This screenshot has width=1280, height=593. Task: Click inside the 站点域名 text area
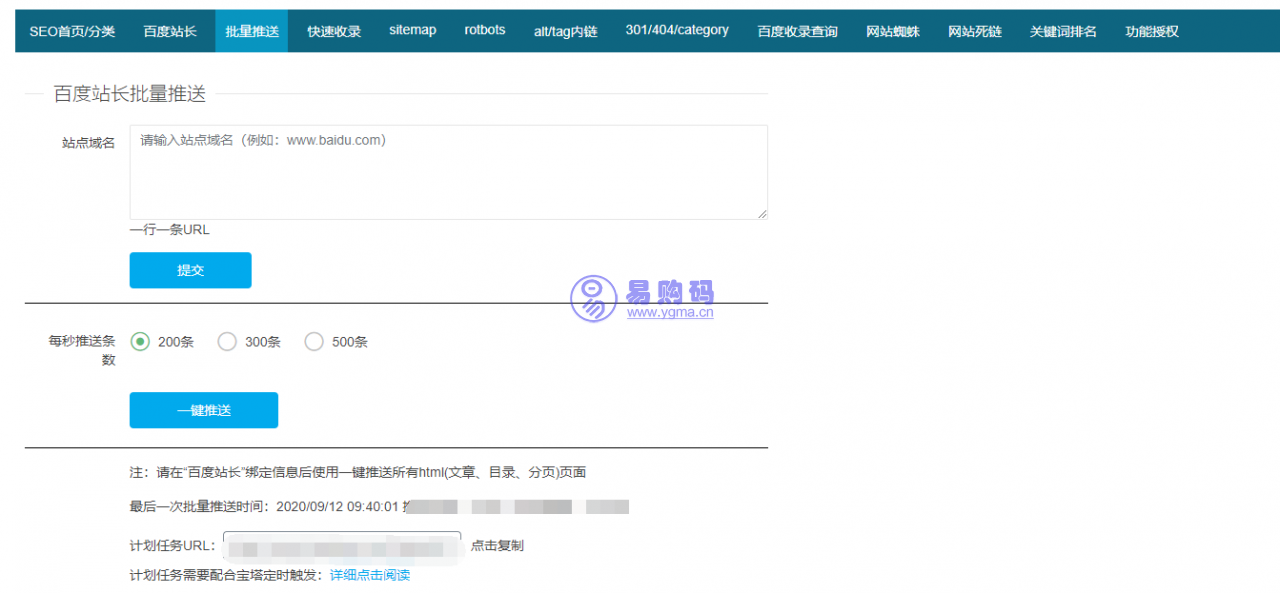pyautogui.click(x=448, y=171)
